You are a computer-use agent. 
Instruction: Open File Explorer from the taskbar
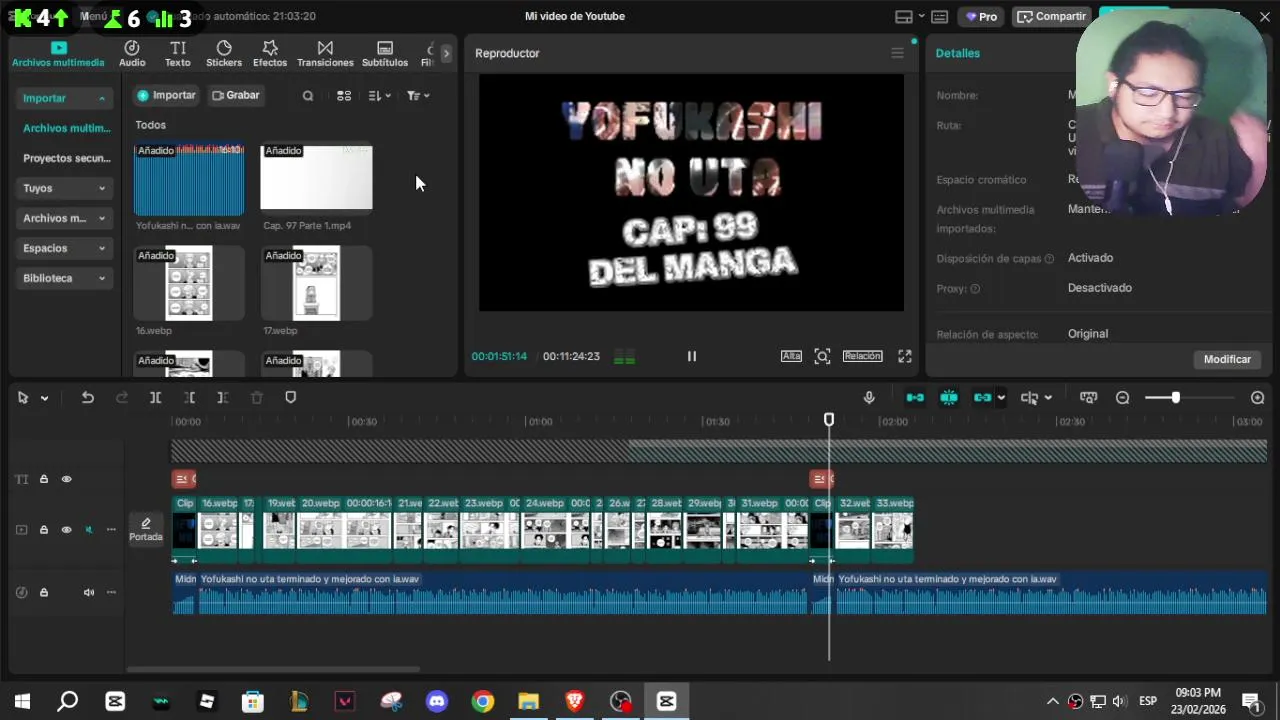pyautogui.click(x=529, y=701)
